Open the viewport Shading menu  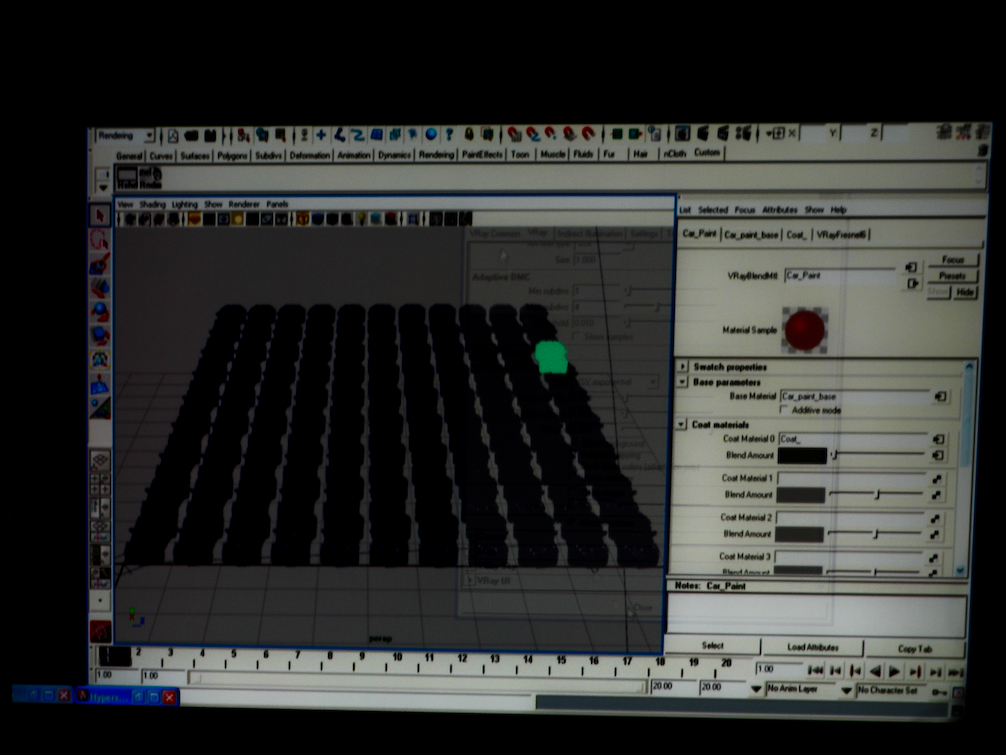(x=153, y=204)
